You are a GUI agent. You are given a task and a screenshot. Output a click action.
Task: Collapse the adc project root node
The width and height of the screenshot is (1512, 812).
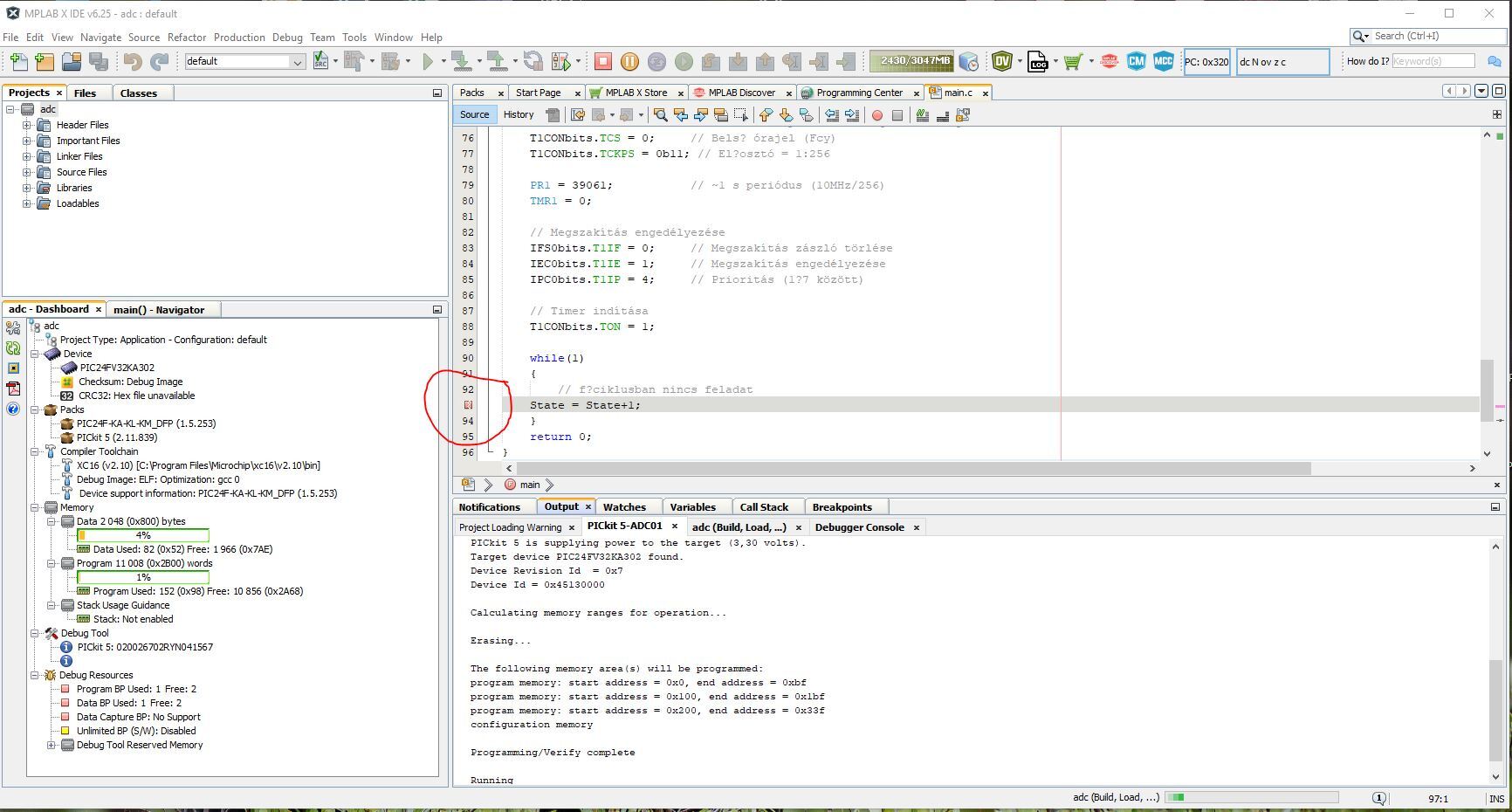coord(10,109)
